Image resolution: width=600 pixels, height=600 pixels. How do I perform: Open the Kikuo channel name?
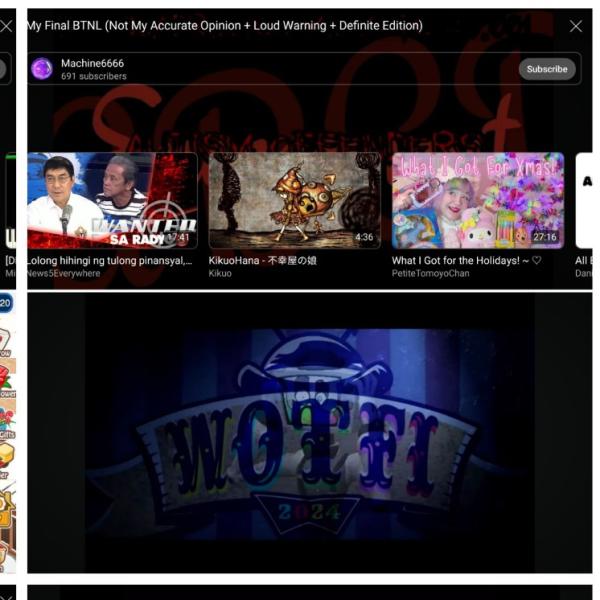[x=220, y=273]
